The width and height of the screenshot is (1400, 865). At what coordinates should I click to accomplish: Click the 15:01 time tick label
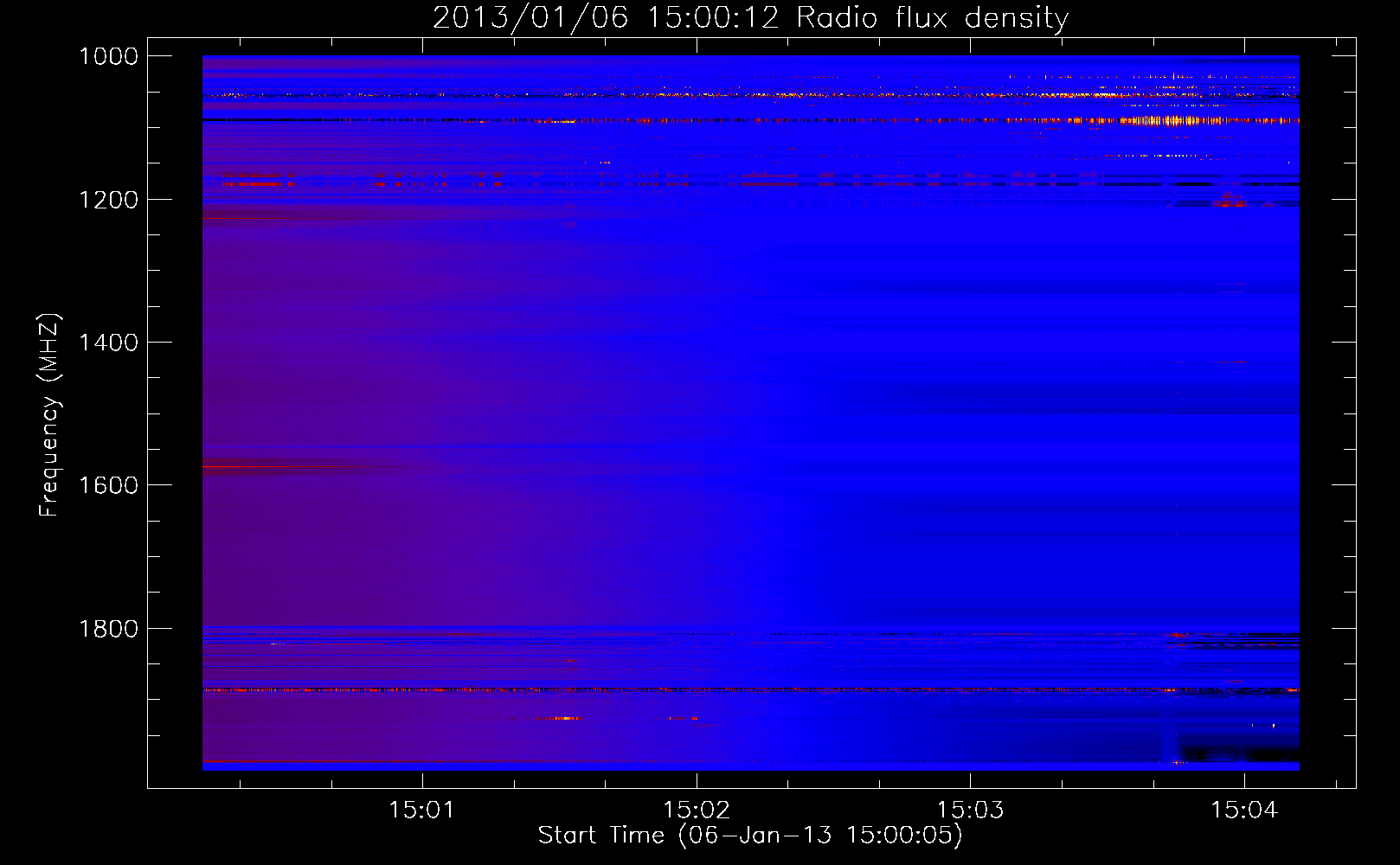pos(421,811)
